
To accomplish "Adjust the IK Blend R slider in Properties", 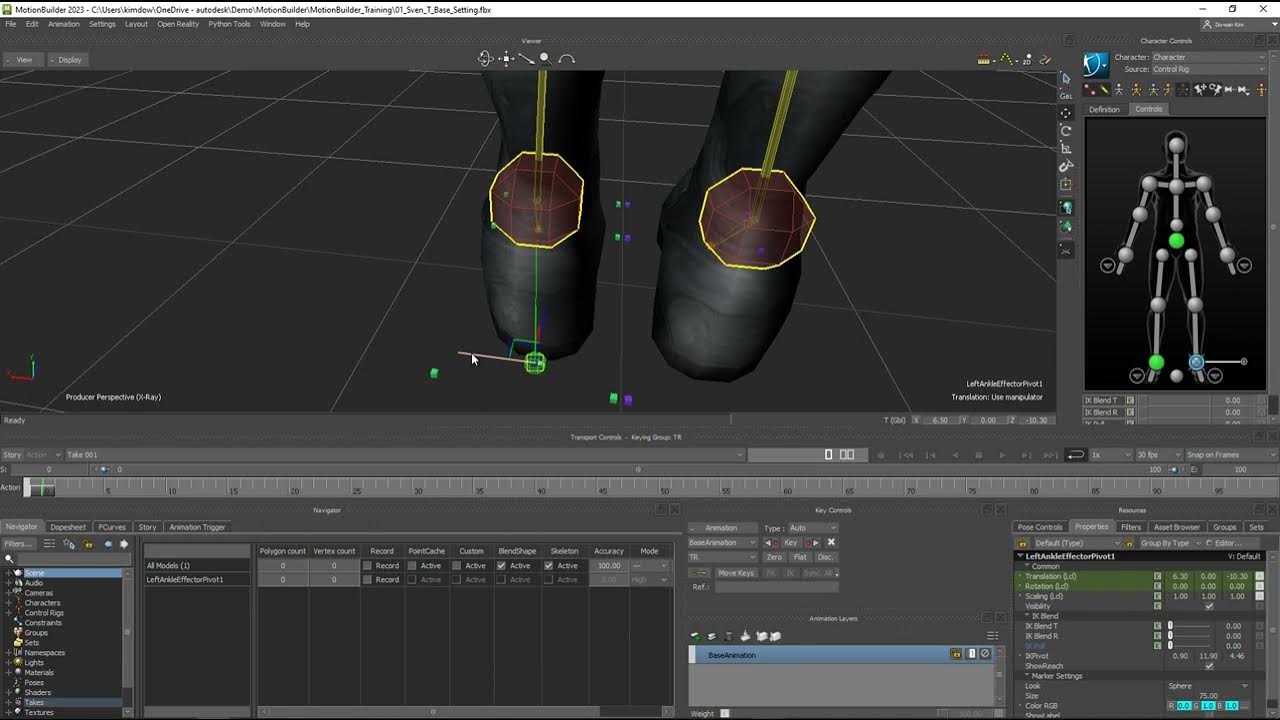I will click(x=1189, y=636).
